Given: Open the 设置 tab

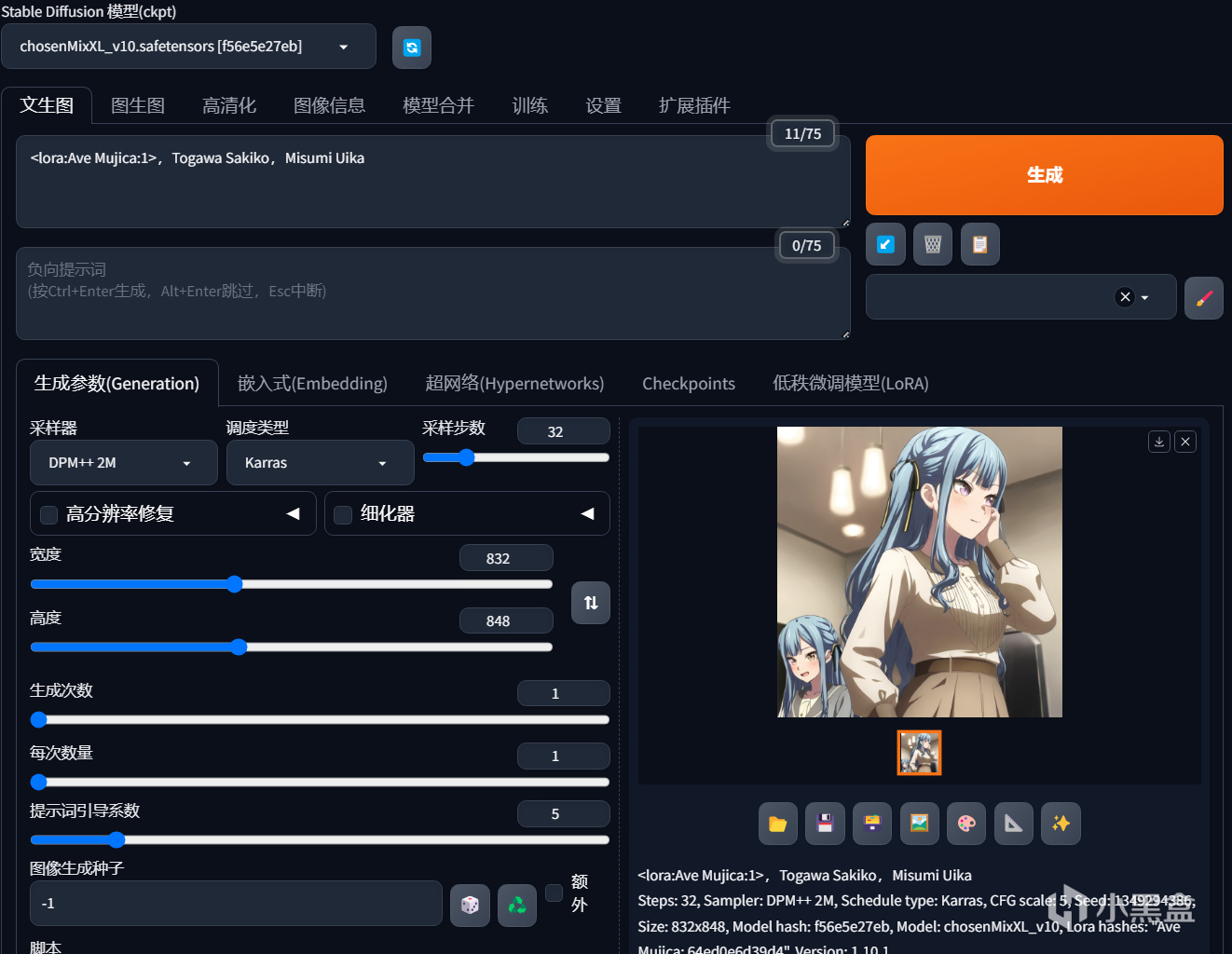Looking at the screenshot, I should point(603,105).
